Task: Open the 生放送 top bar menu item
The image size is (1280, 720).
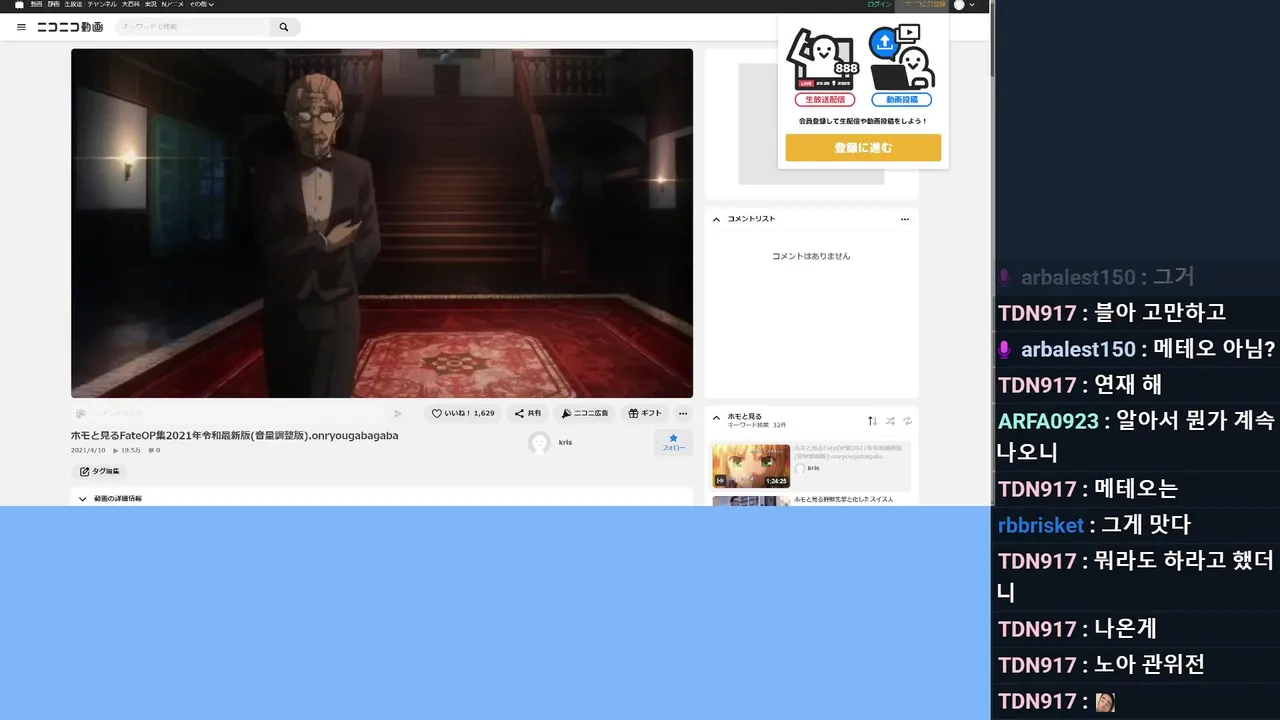Action: pyautogui.click(x=73, y=5)
